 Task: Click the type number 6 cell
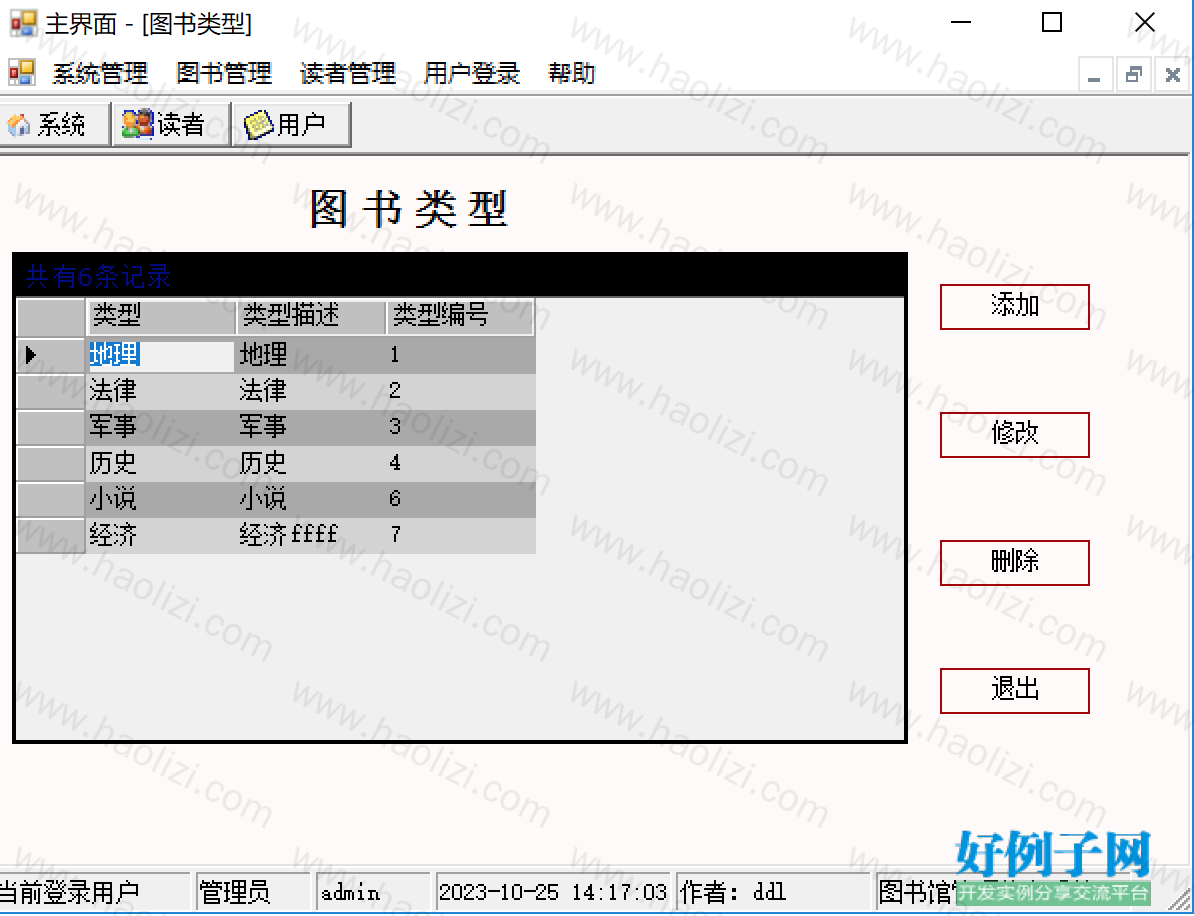click(460, 499)
